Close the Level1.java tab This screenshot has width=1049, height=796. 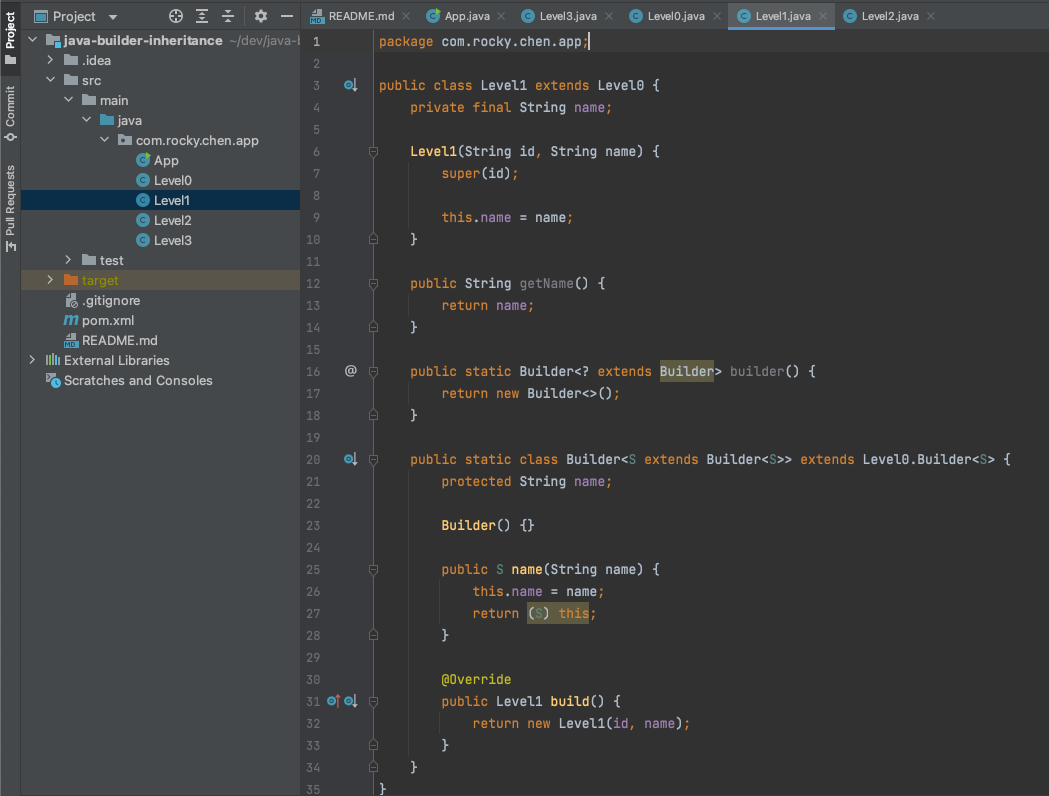(x=823, y=16)
